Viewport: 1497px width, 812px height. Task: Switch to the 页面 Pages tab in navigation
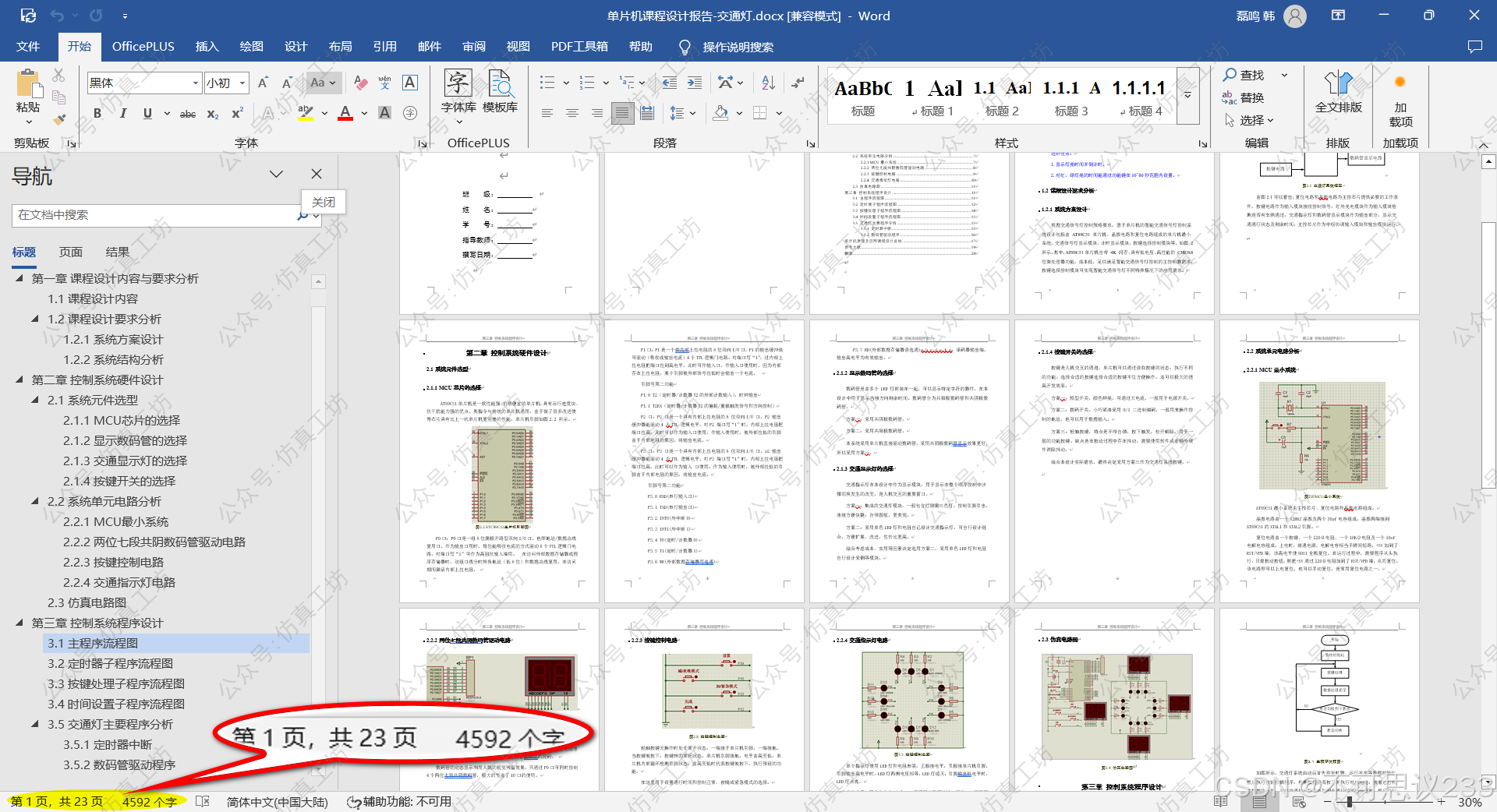(x=71, y=252)
